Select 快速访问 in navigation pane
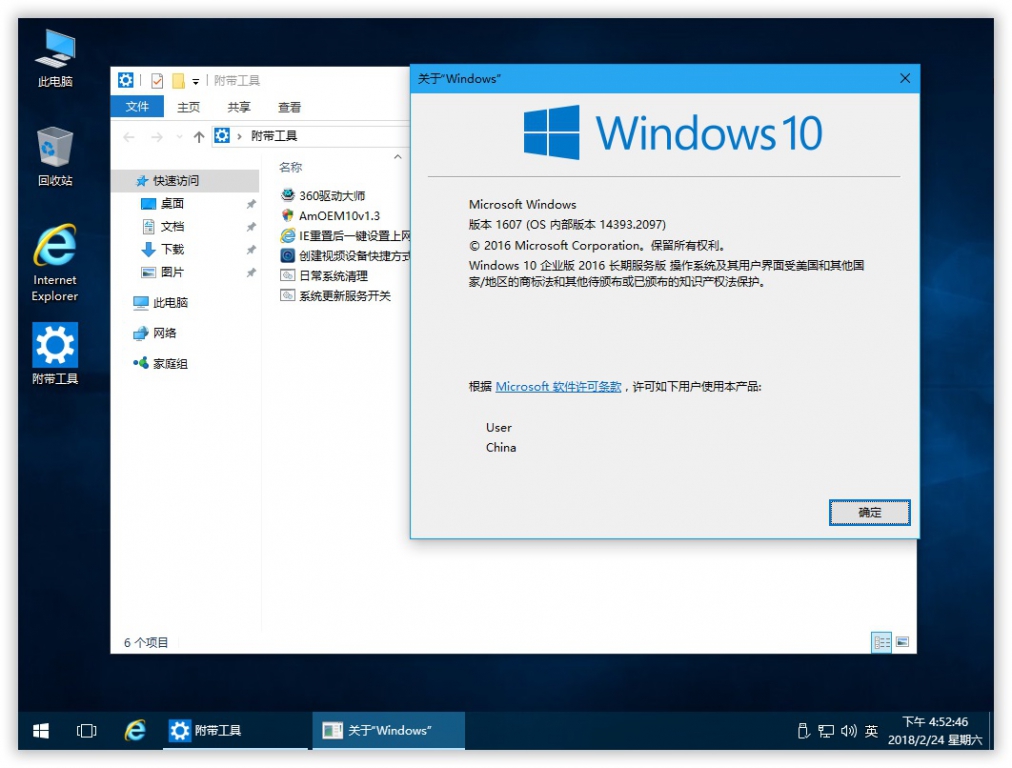Screen dimensions: 1012x768 click(x=185, y=181)
